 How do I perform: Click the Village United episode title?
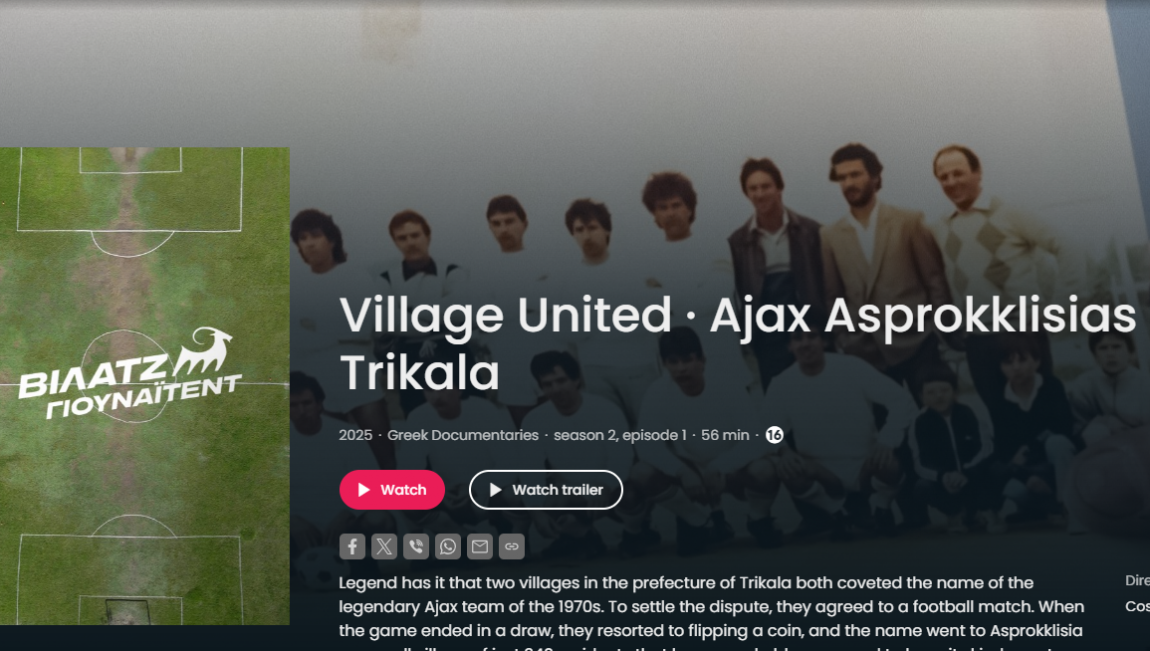[x=737, y=343]
